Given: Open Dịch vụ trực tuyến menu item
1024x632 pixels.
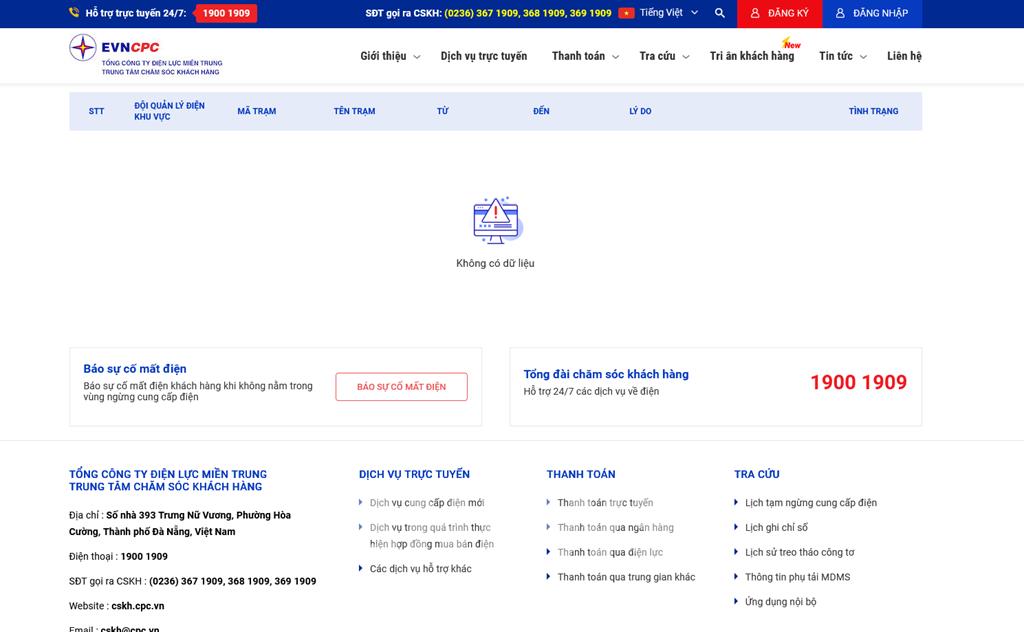Looking at the screenshot, I should (483, 56).
